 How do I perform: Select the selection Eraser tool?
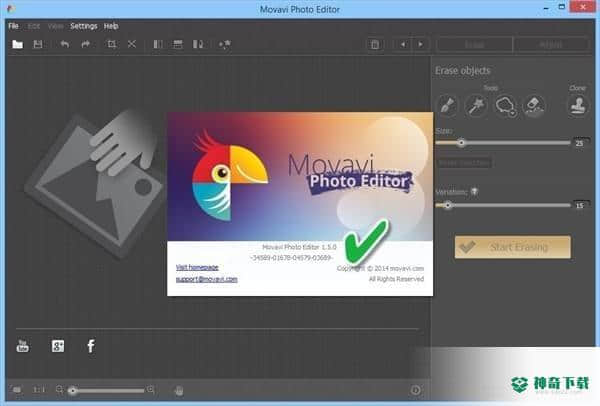pyautogui.click(x=534, y=106)
